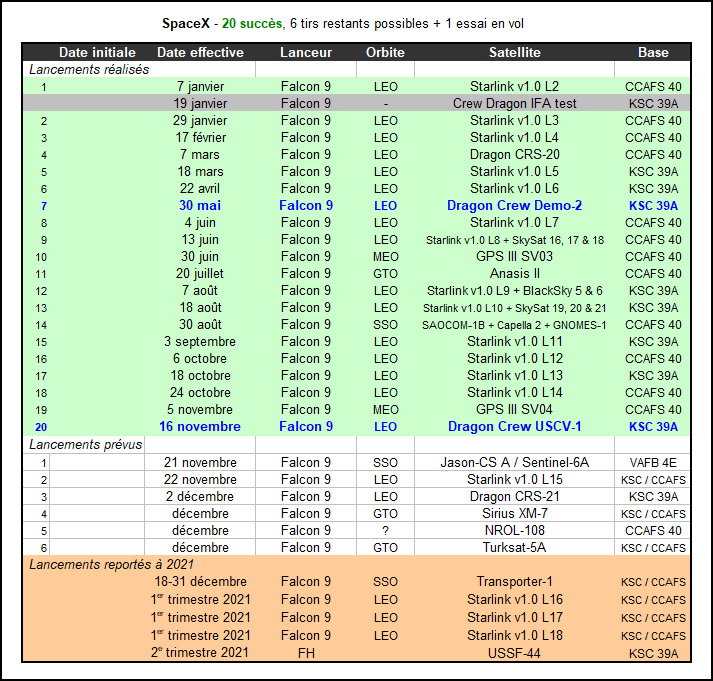Image resolution: width=713 pixels, height=681 pixels.
Task: Select the '18 mars' date cell
Action: coord(200,171)
